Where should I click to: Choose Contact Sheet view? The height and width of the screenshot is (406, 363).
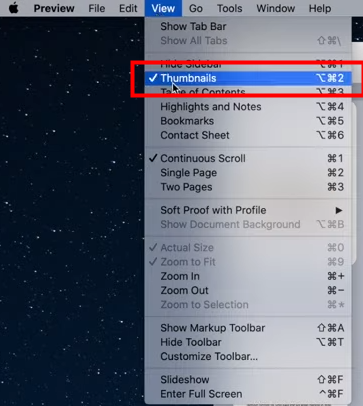pyautogui.click(x=248, y=135)
